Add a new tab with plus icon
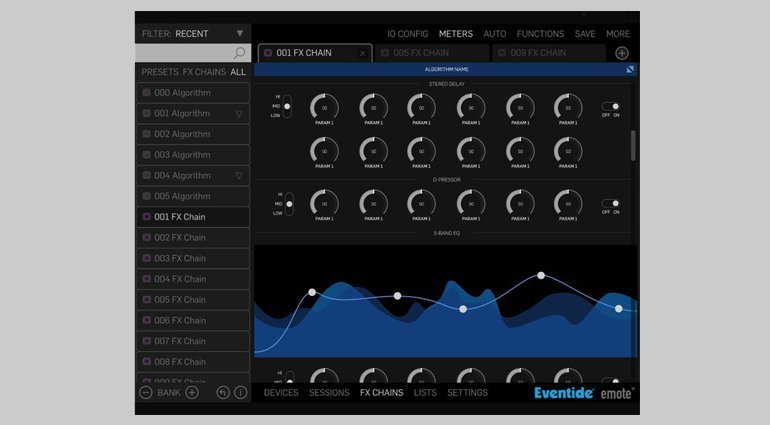This screenshot has height=425, width=770. [x=622, y=53]
